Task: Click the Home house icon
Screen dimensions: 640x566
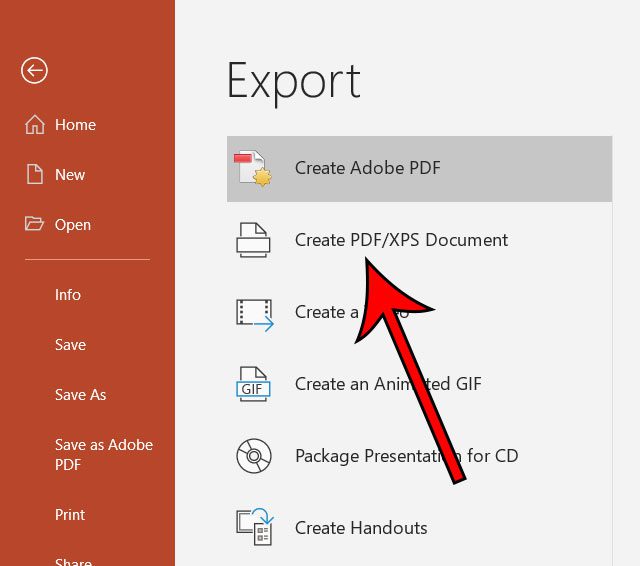Action: click(x=35, y=124)
